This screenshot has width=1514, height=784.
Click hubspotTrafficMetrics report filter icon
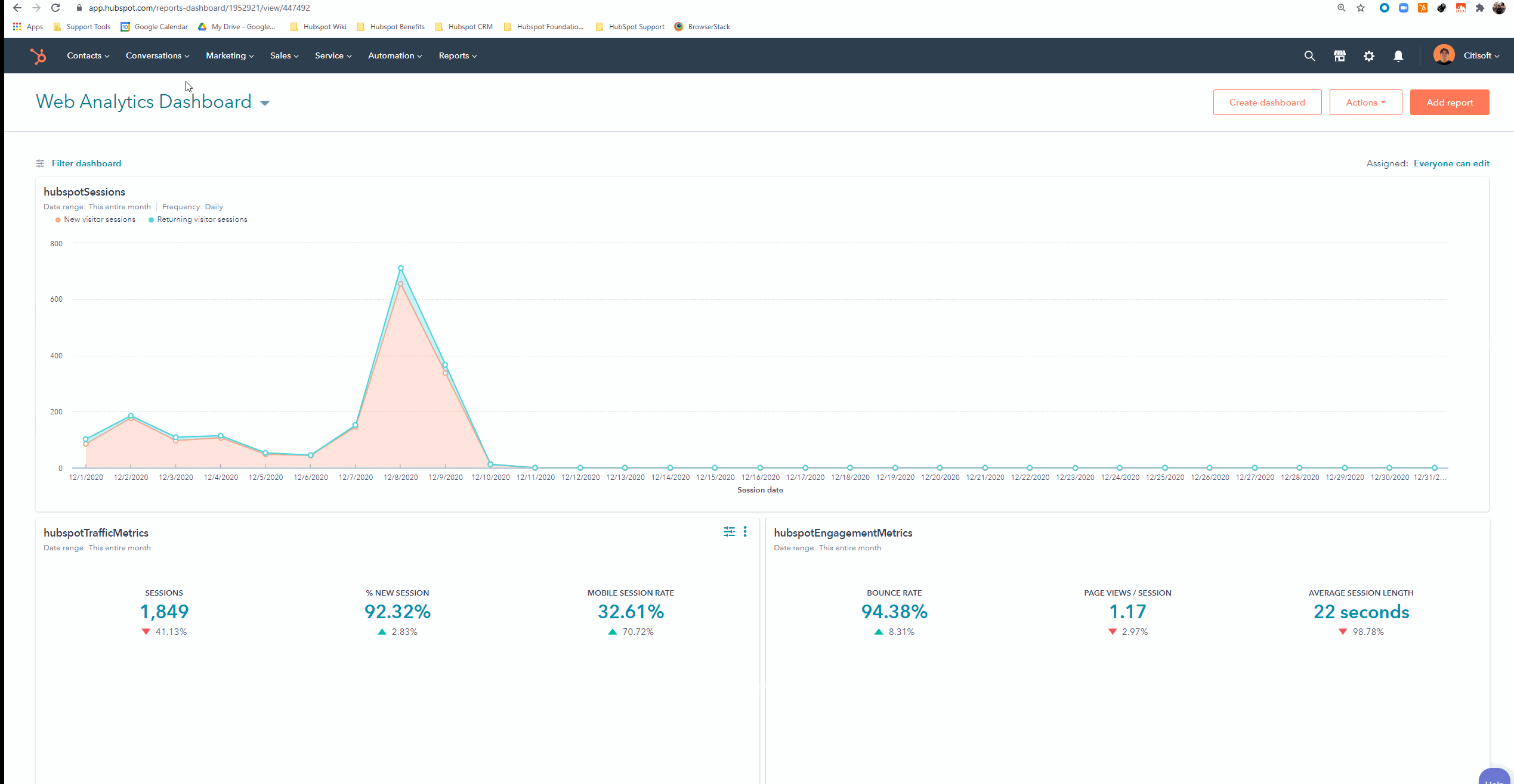point(729,532)
